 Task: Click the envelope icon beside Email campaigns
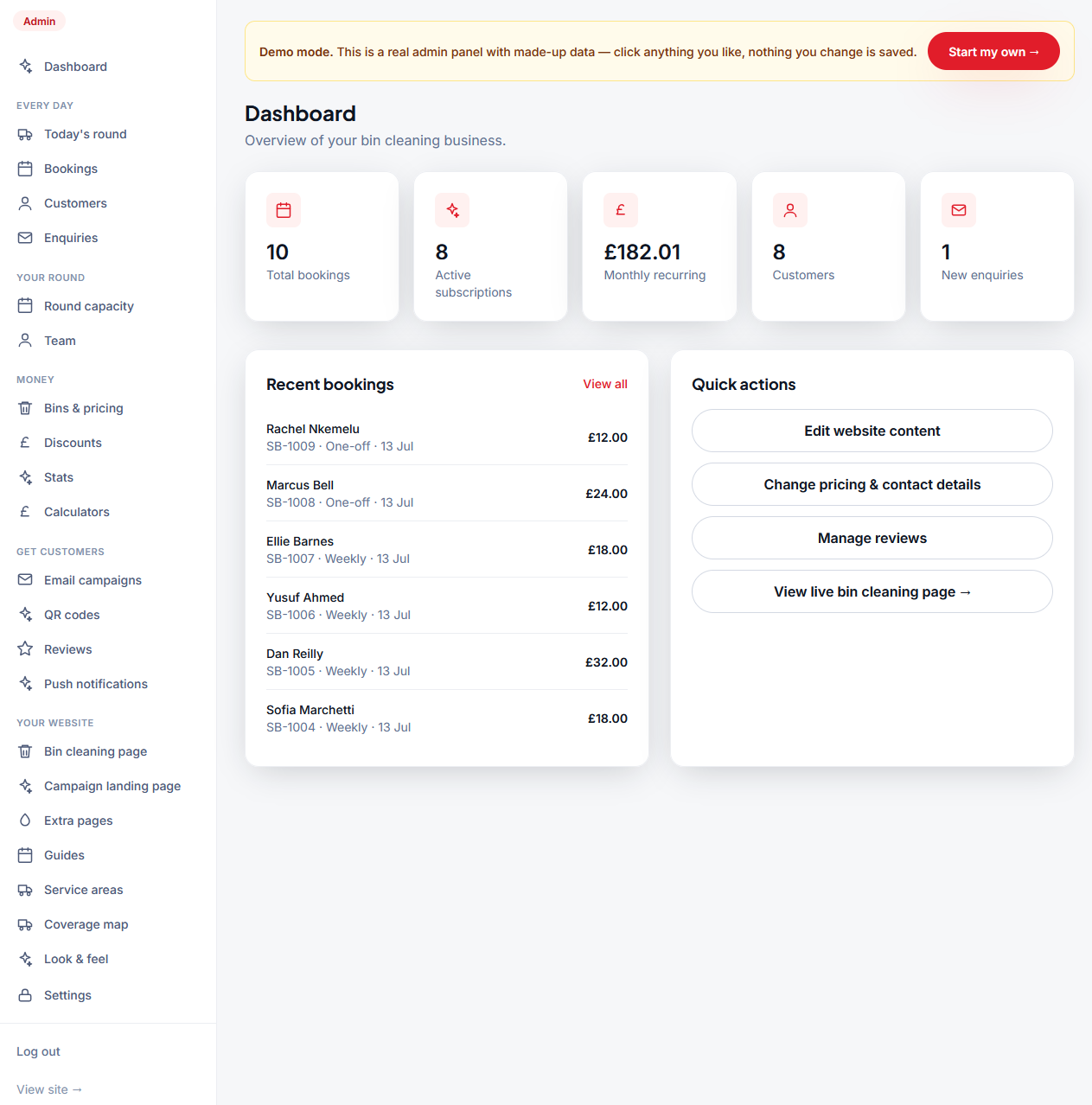click(25, 580)
